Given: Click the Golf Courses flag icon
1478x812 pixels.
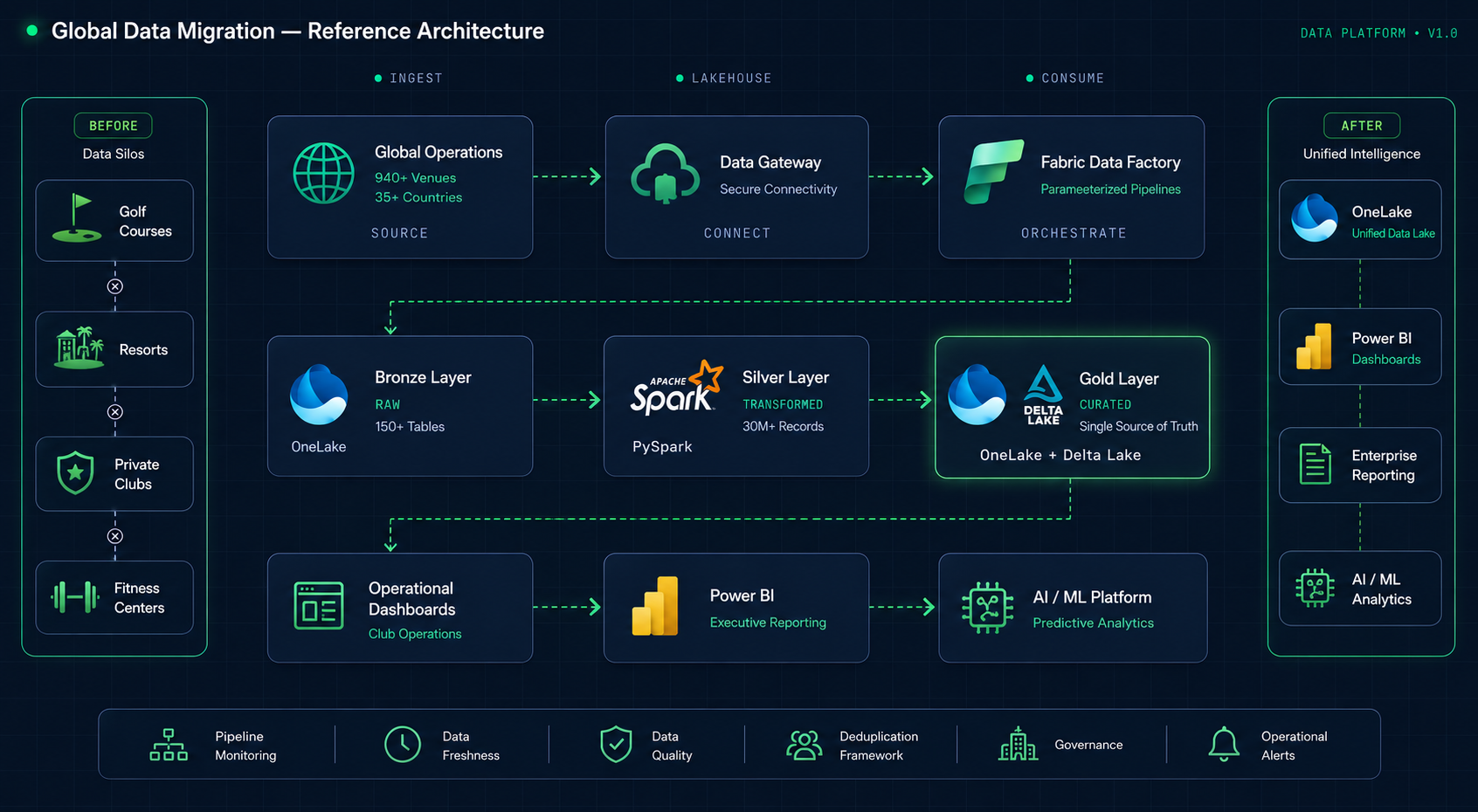Looking at the screenshot, I should coord(78,218).
